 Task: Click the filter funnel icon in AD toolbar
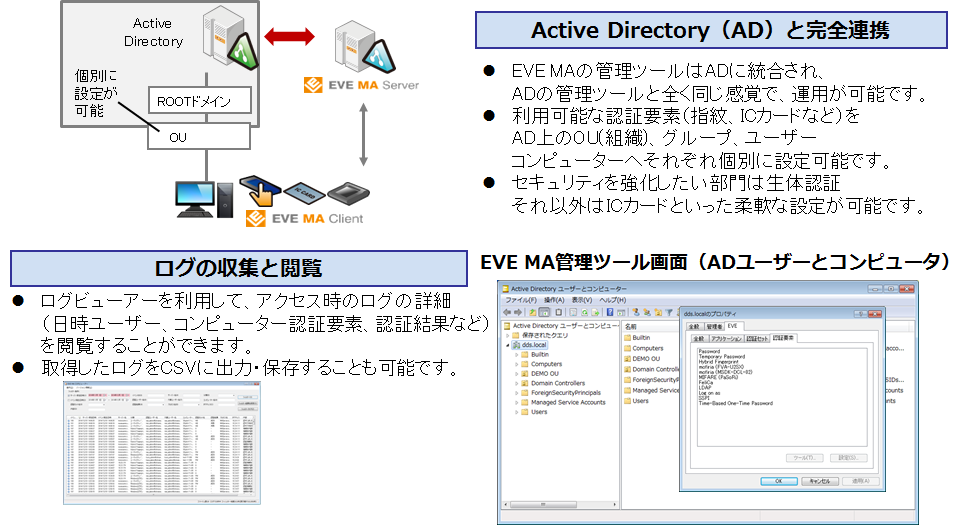[x=669, y=312]
